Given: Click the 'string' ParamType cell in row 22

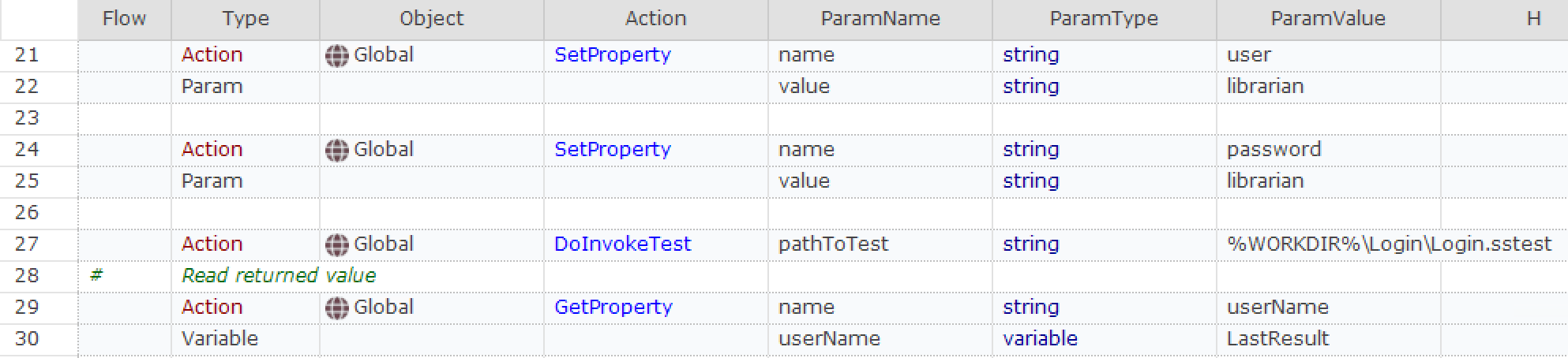Looking at the screenshot, I should point(1030,87).
